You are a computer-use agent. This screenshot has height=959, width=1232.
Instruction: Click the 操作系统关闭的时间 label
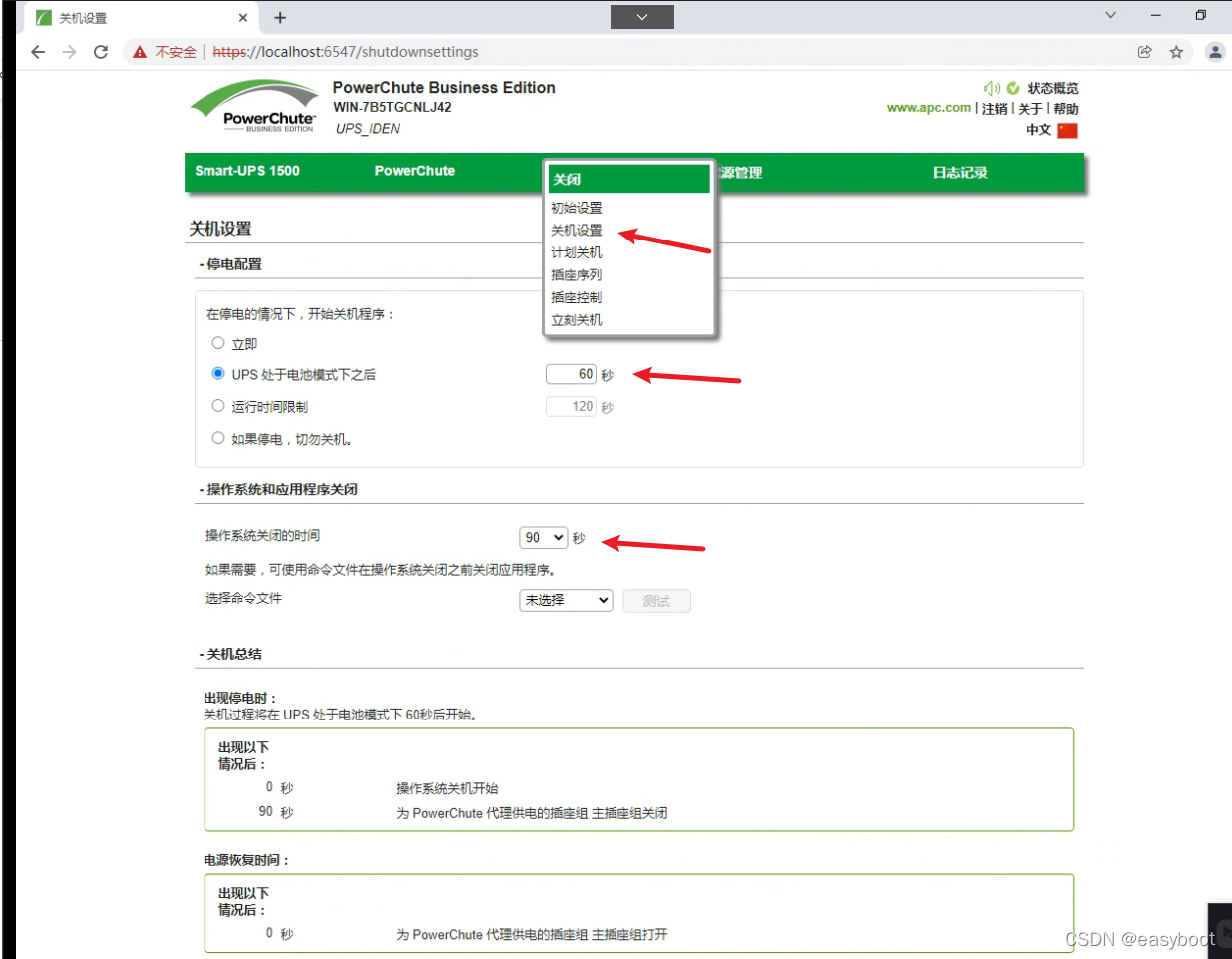(x=263, y=536)
